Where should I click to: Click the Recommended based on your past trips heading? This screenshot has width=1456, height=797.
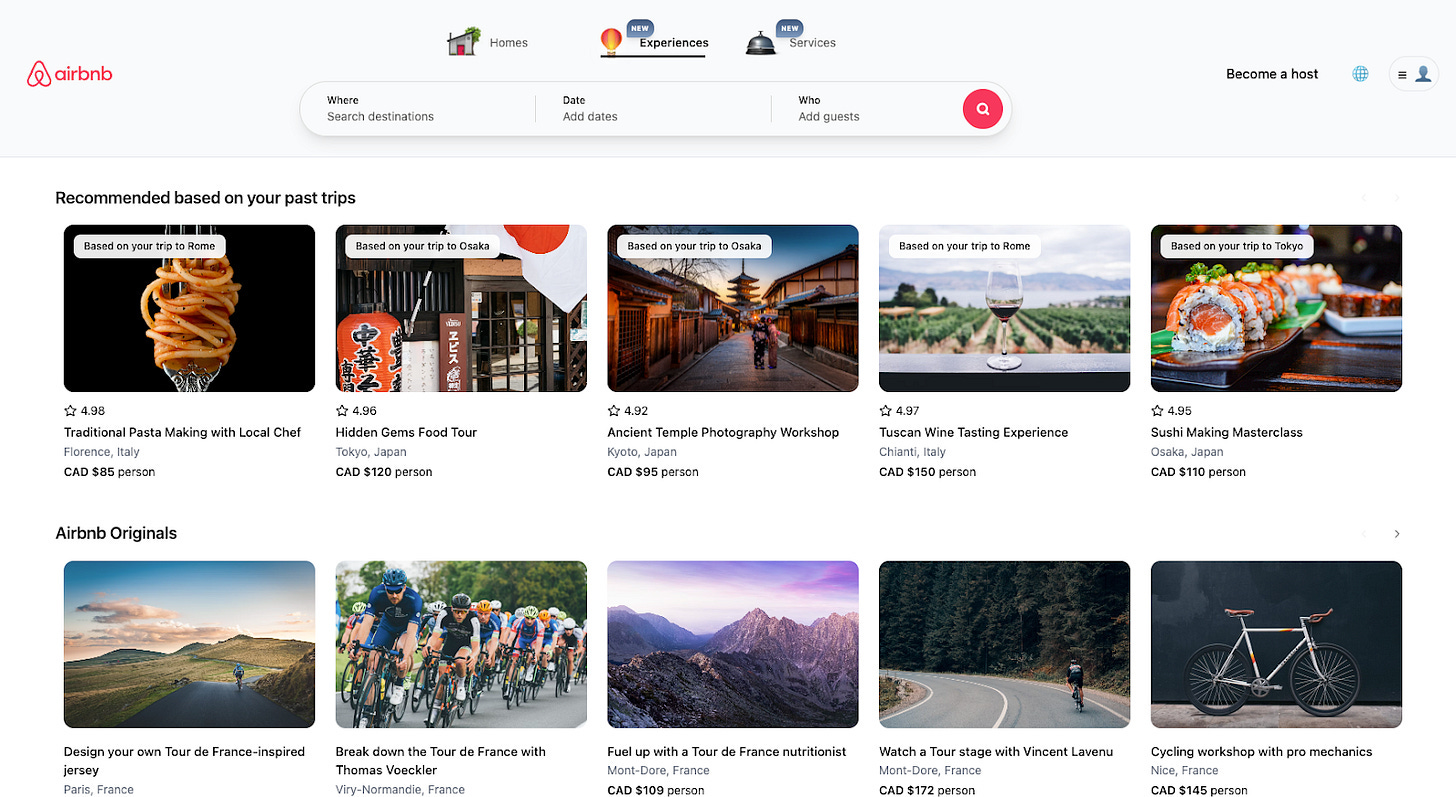[x=205, y=198]
